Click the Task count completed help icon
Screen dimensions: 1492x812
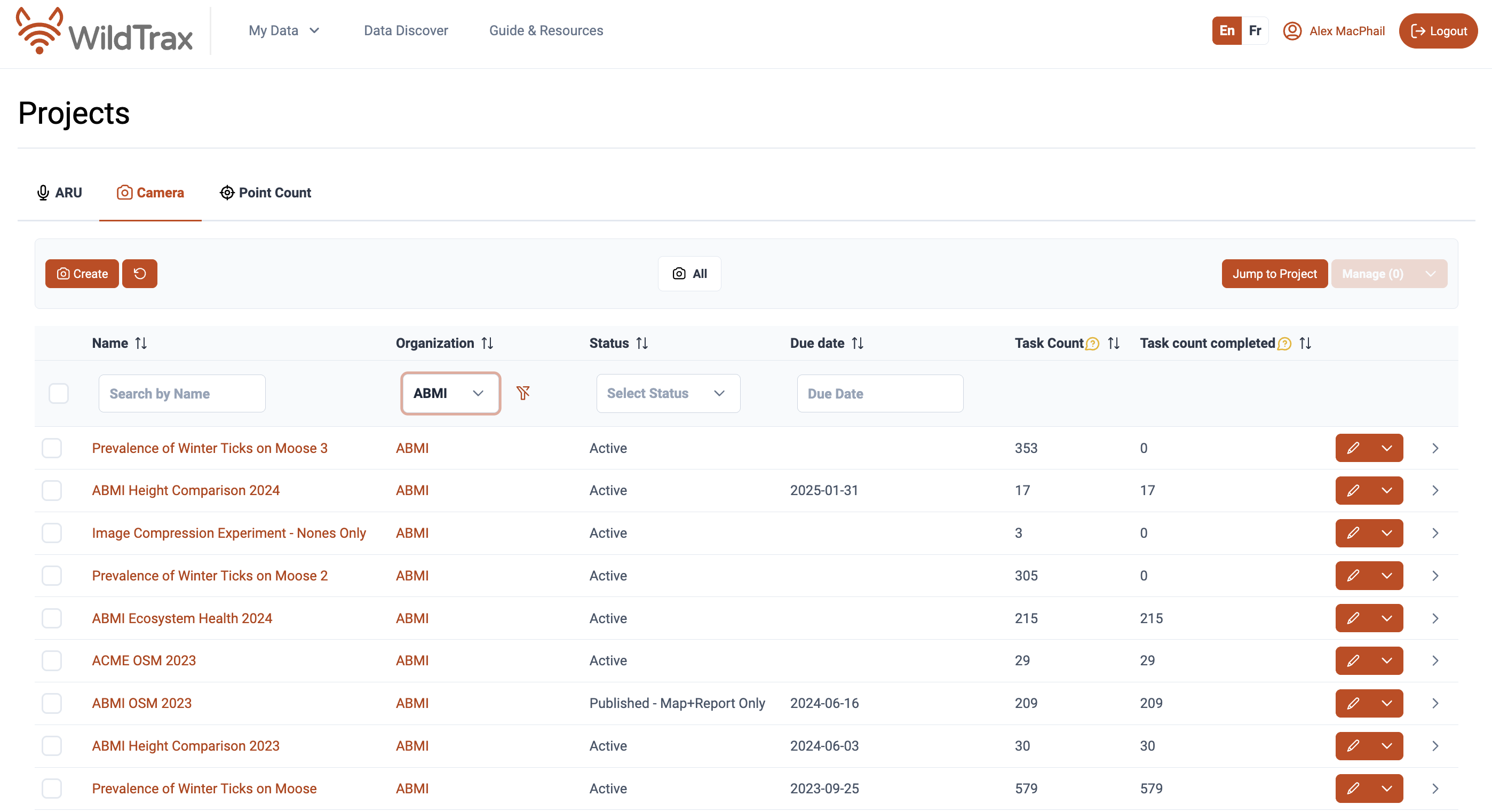tap(1284, 344)
